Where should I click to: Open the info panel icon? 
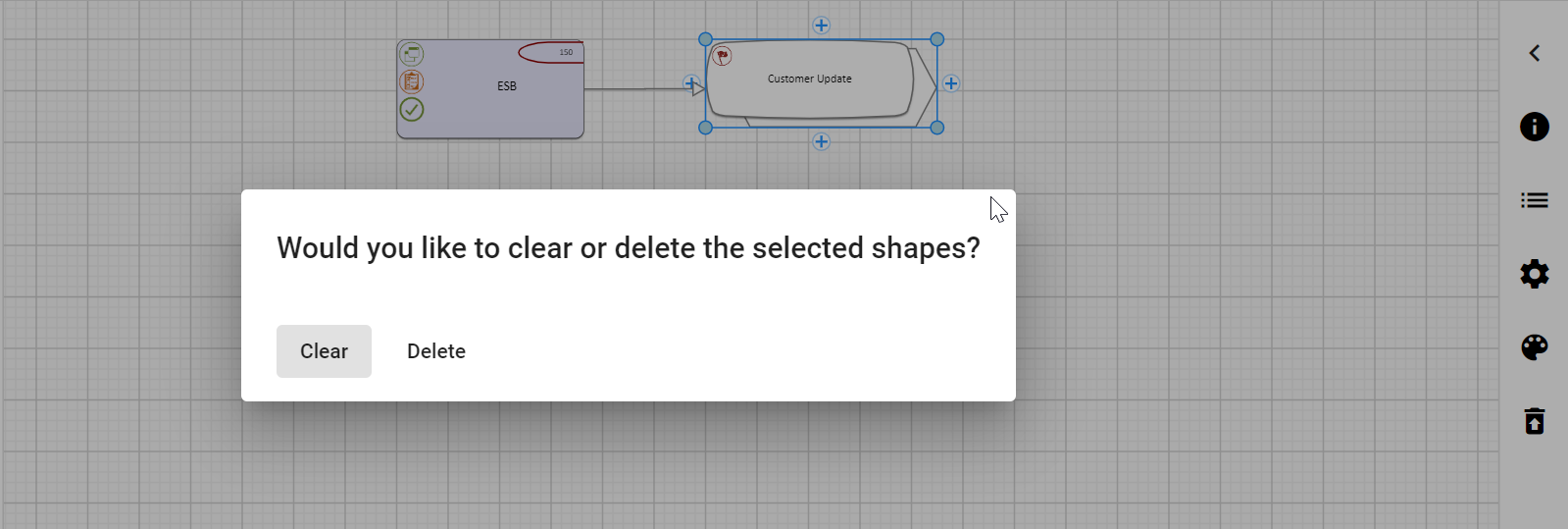[1535, 127]
